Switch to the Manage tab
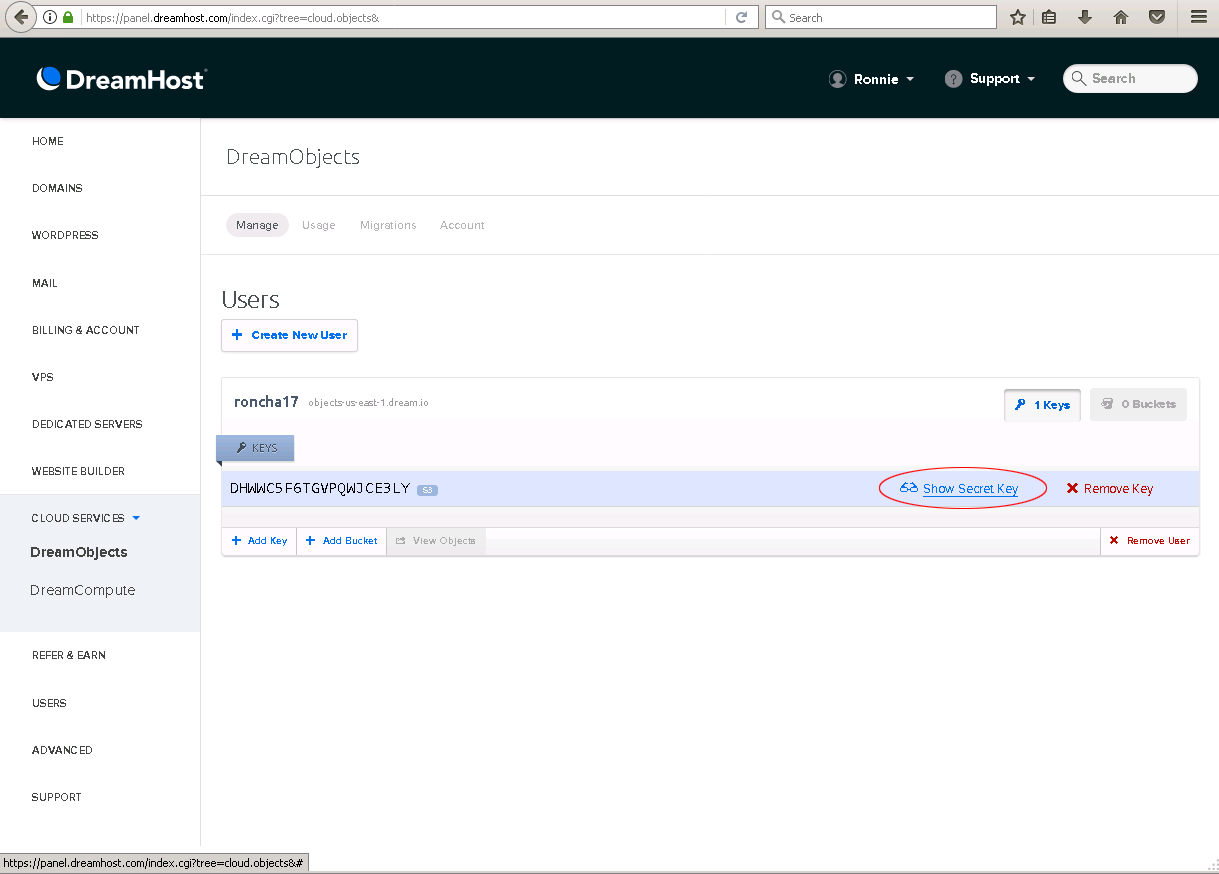Screen dimensions: 1219x874 click(257, 225)
